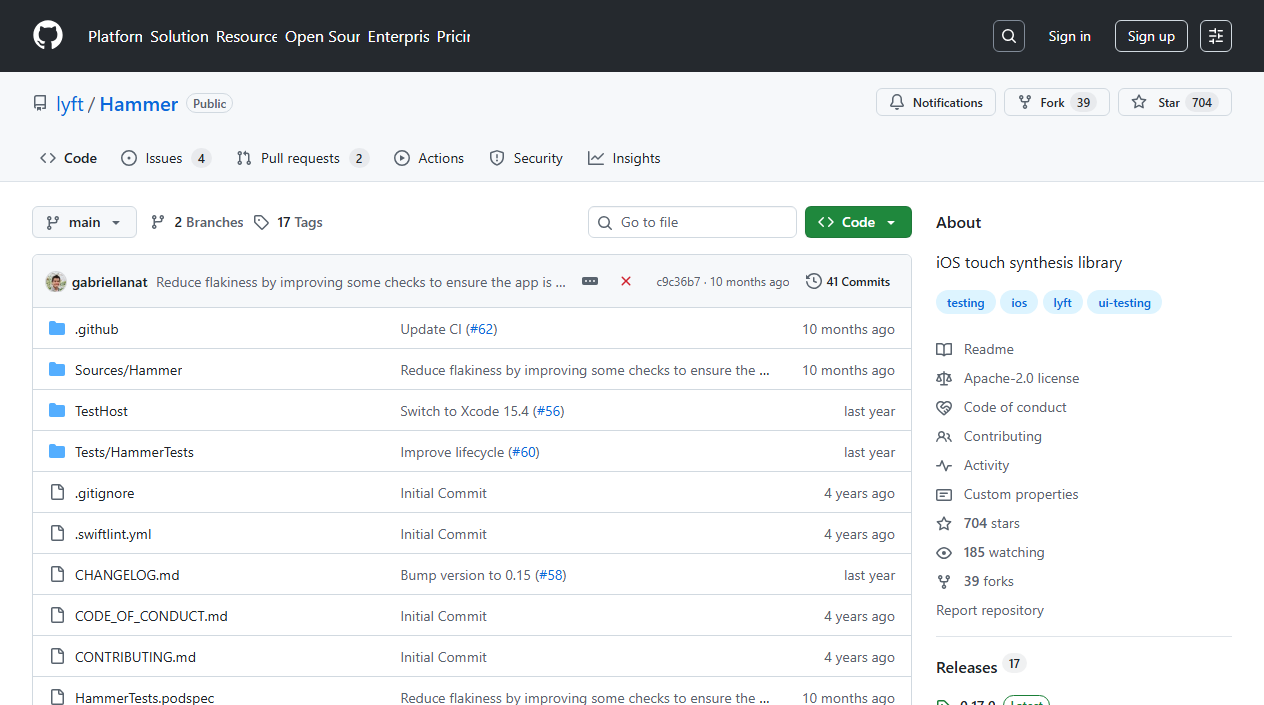Select the ios topic tag
This screenshot has height=705, width=1264.
(1019, 303)
